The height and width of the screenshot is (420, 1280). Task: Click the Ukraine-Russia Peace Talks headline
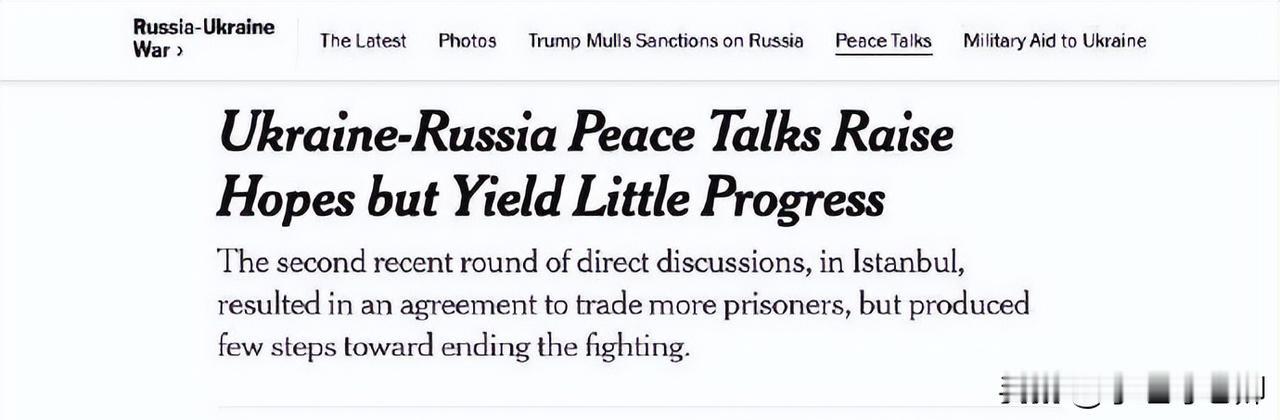click(585, 166)
